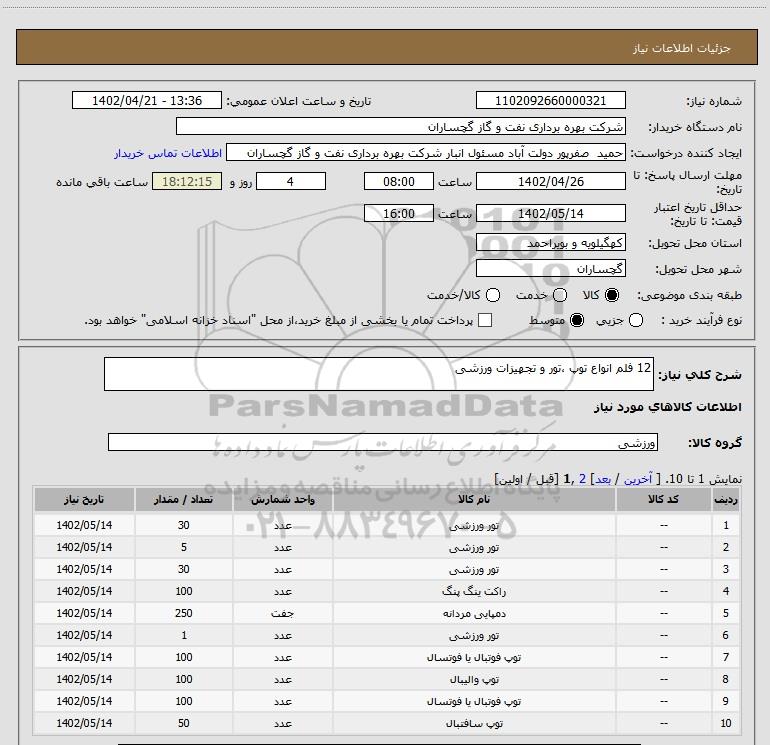
Task: Choose the جزیی purchase type radio
Action: (636, 320)
